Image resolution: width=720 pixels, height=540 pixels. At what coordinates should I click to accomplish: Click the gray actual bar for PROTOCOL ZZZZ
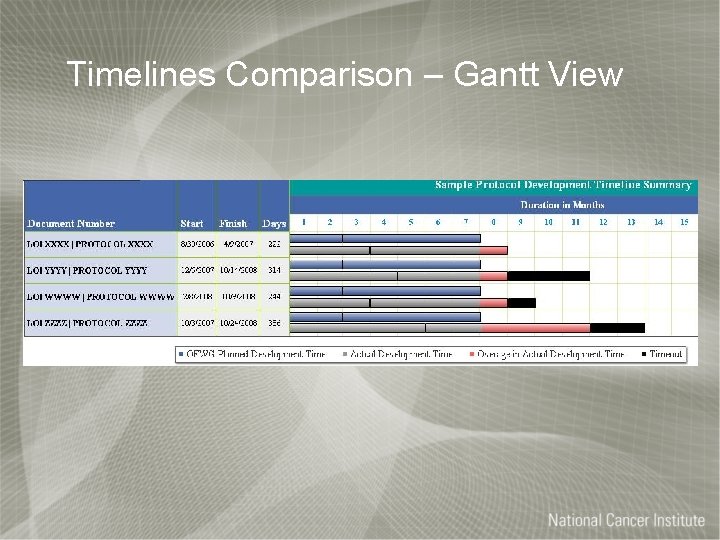(x=385, y=328)
